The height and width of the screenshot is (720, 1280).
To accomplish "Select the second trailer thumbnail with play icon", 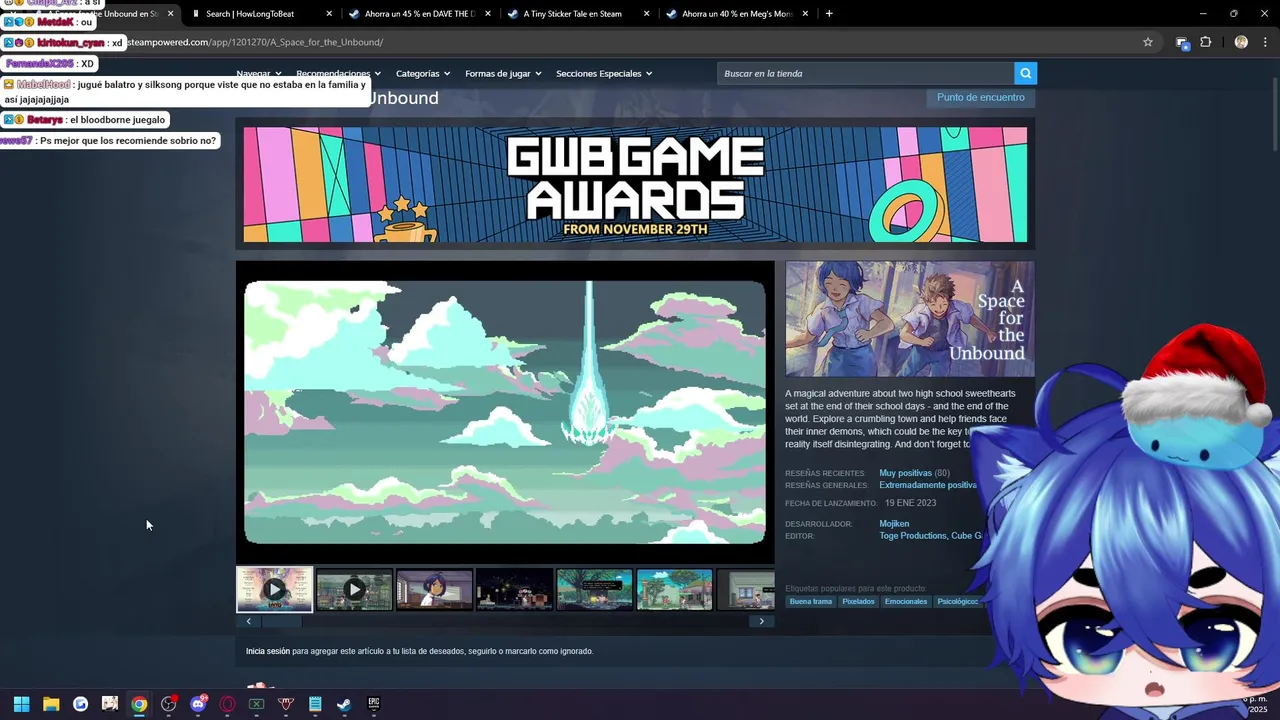I will (354, 590).
